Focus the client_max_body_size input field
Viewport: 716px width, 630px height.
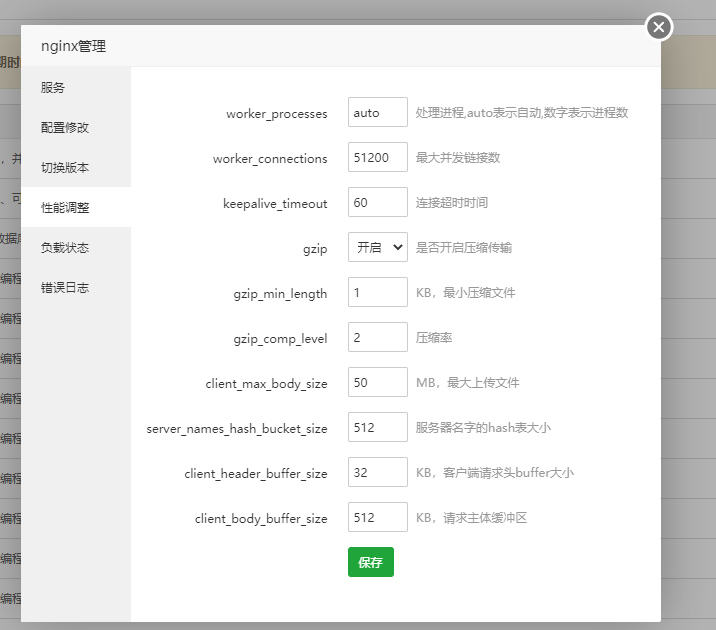(378, 382)
